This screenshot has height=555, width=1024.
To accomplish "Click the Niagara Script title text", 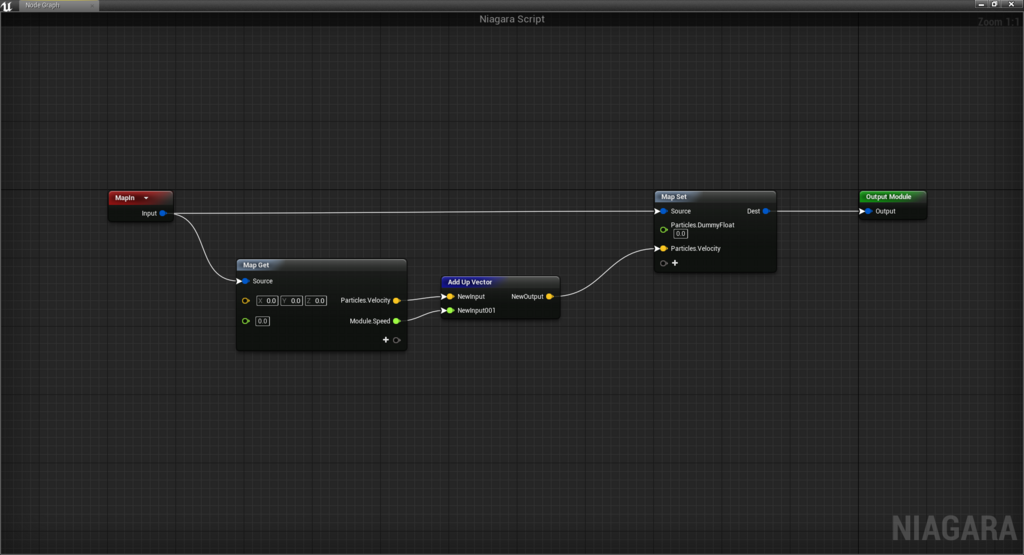I will pyautogui.click(x=512, y=19).
